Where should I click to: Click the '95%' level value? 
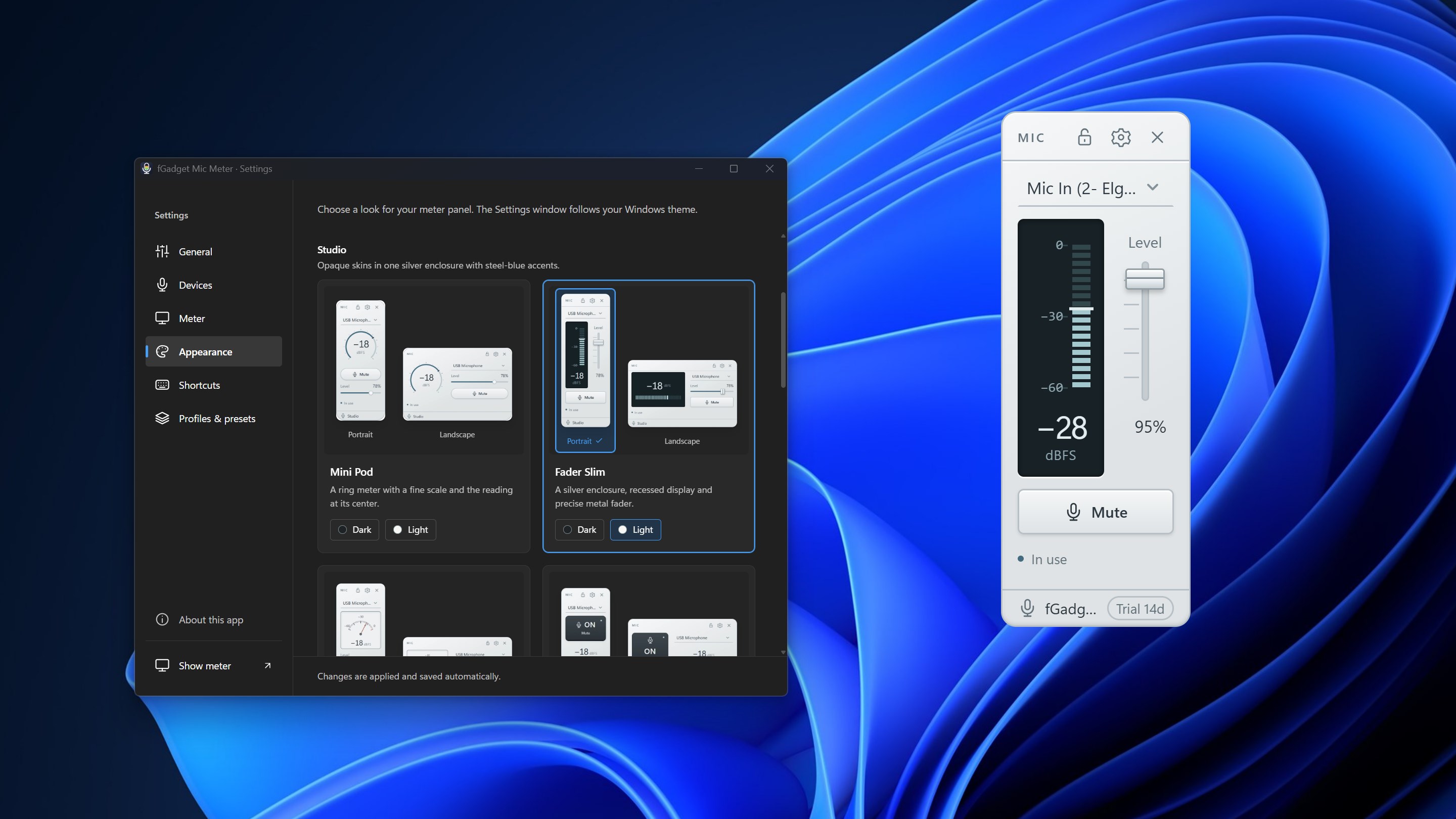pyautogui.click(x=1150, y=427)
